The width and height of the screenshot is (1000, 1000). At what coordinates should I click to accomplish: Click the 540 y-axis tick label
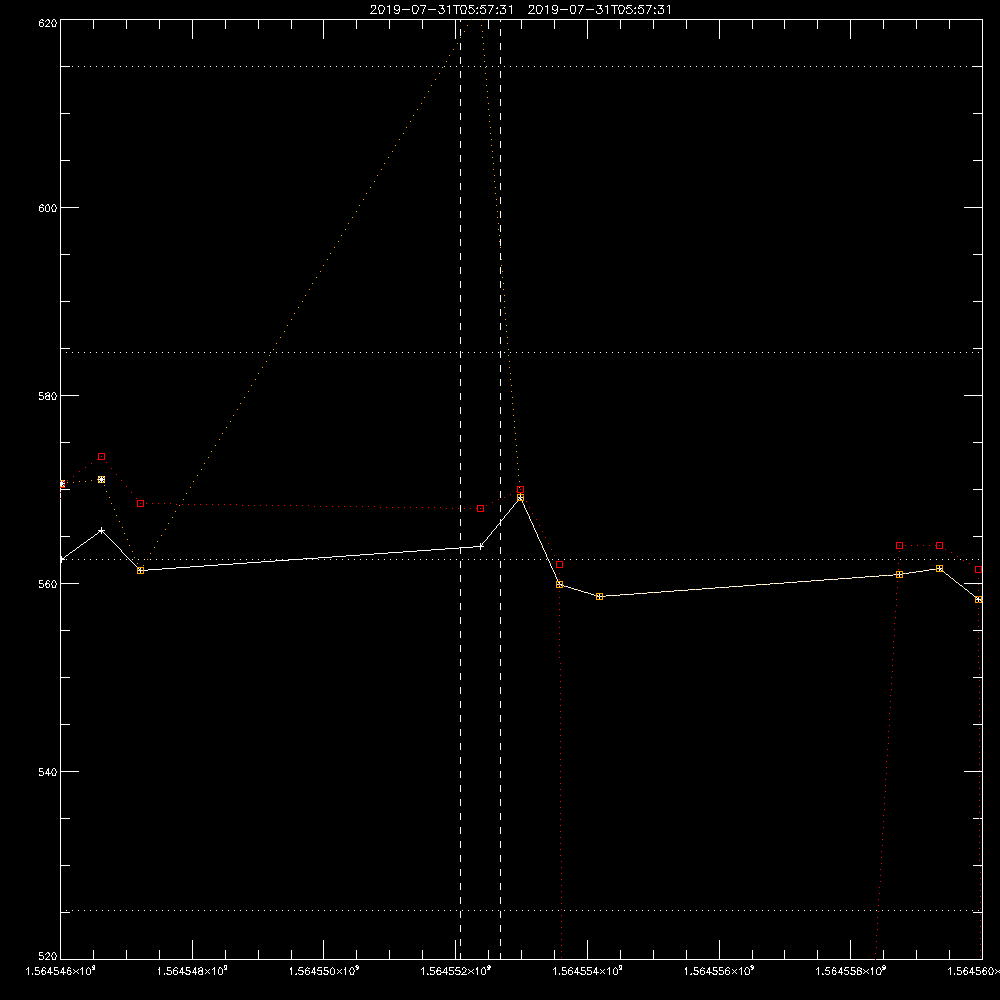48,772
